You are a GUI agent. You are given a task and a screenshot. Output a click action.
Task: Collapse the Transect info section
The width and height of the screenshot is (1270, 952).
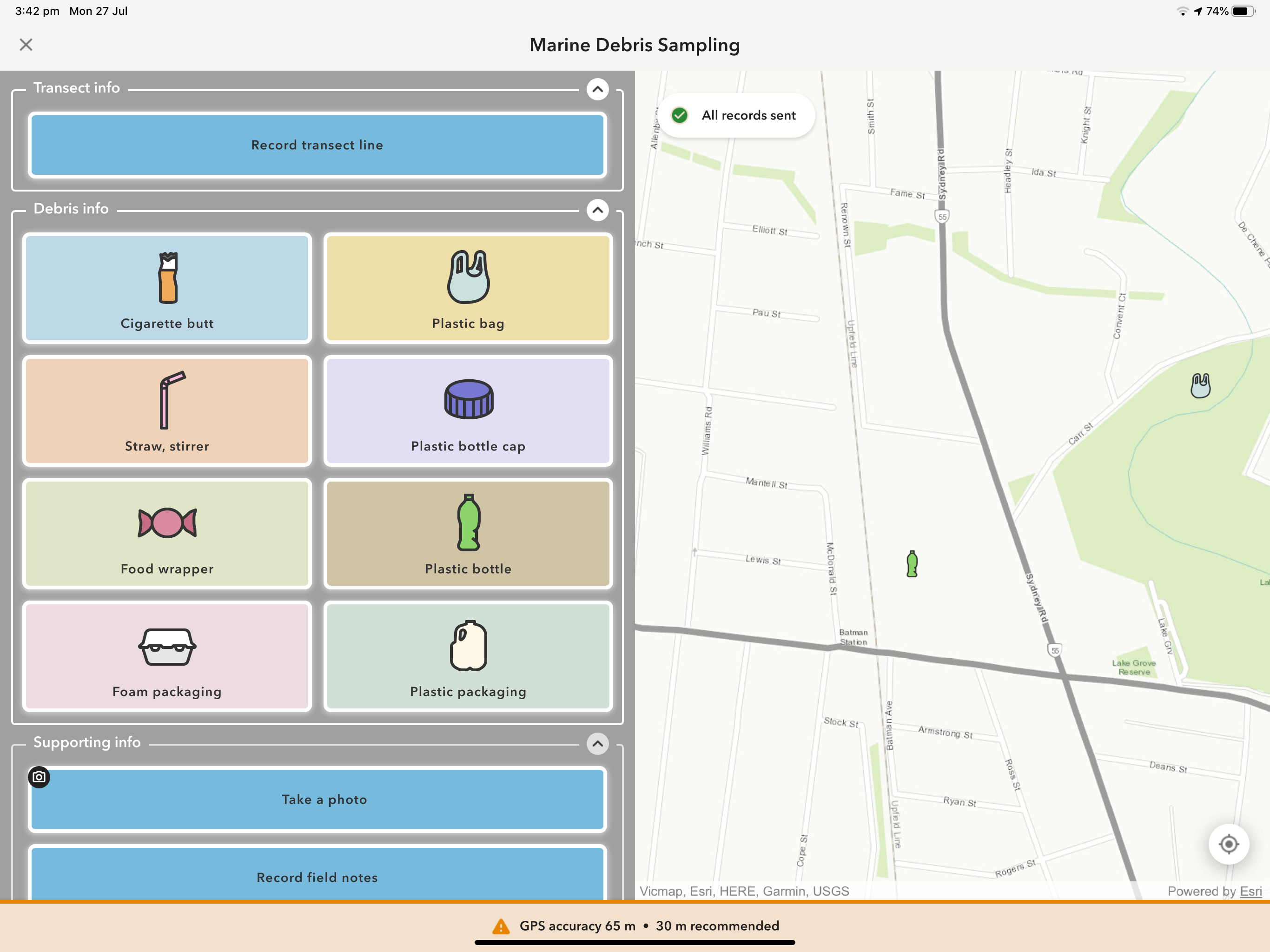(598, 89)
